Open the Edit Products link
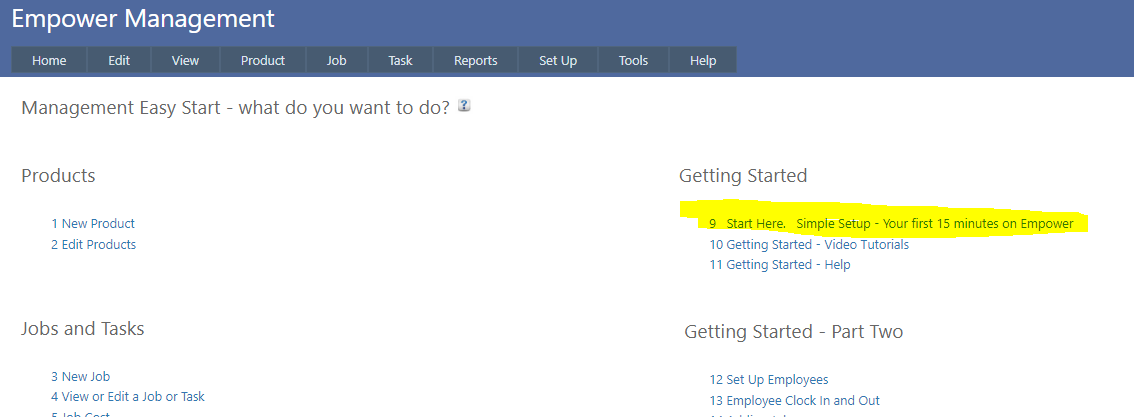This screenshot has height=417, width=1134. click(98, 245)
